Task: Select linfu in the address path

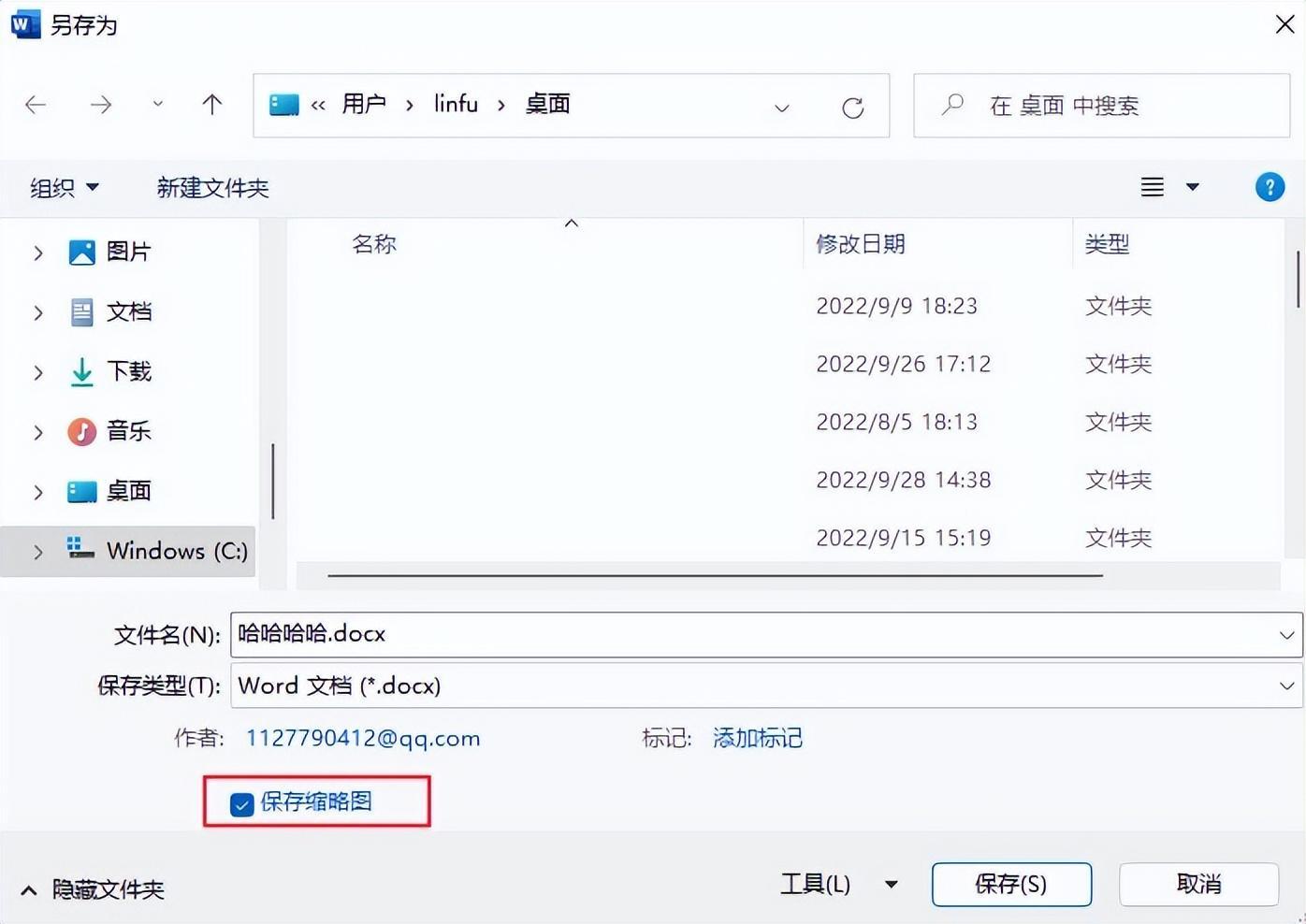Action: [456, 104]
